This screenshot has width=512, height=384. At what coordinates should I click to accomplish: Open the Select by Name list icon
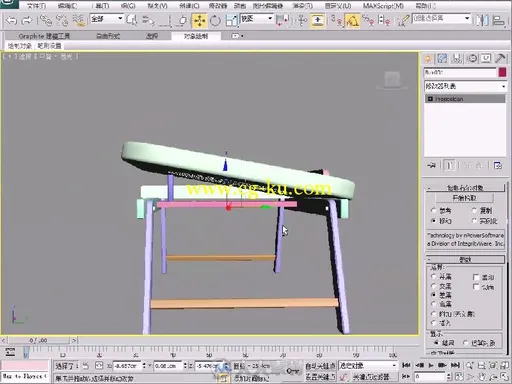(148, 21)
